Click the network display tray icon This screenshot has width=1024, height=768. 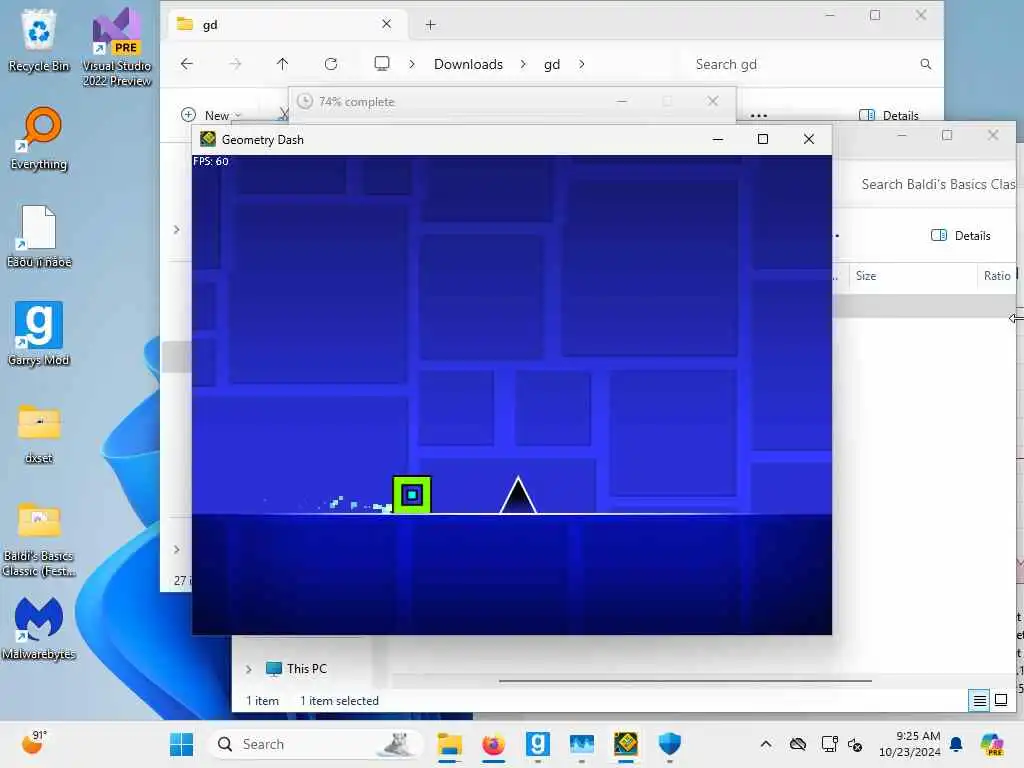[829, 744]
